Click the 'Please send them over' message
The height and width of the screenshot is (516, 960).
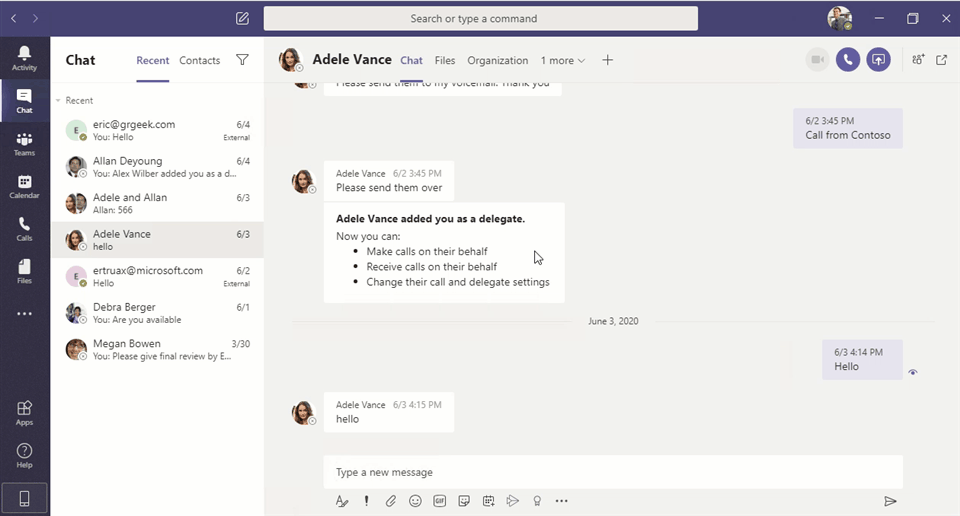point(389,181)
